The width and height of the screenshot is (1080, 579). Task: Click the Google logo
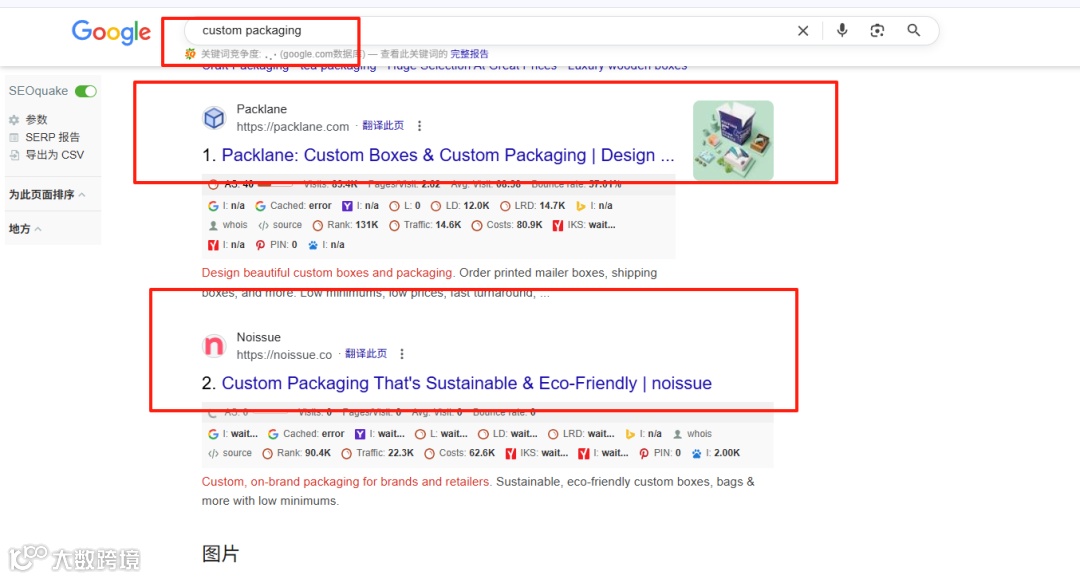click(111, 32)
